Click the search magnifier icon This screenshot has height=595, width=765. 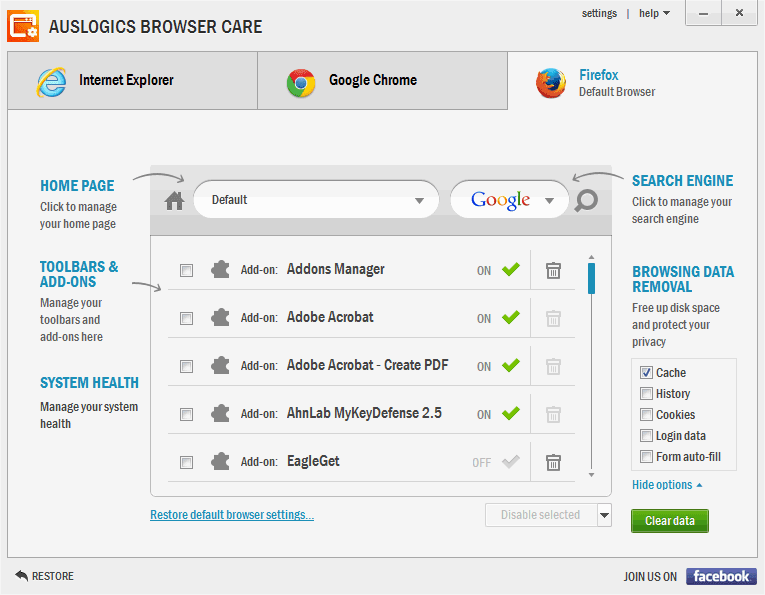tap(586, 200)
